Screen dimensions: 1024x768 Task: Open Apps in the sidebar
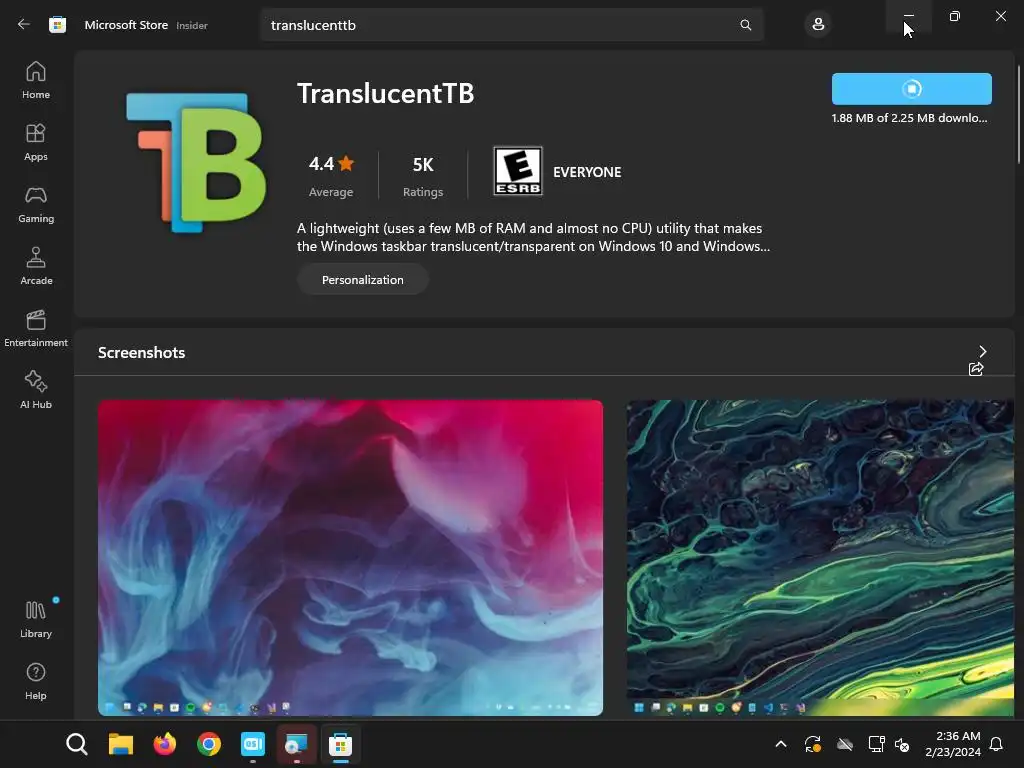coord(36,142)
